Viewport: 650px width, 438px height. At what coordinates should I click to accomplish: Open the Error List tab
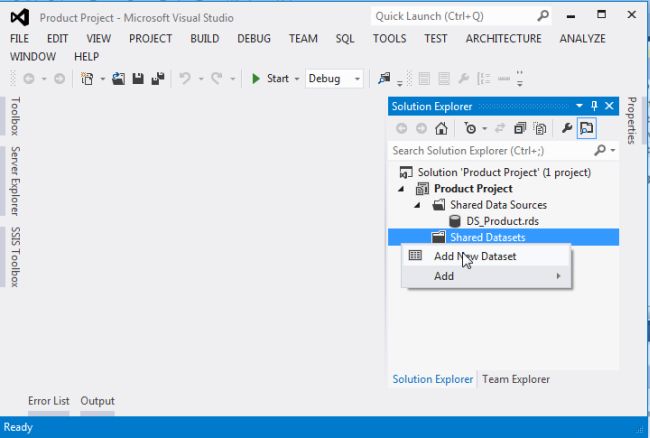click(49, 401)
